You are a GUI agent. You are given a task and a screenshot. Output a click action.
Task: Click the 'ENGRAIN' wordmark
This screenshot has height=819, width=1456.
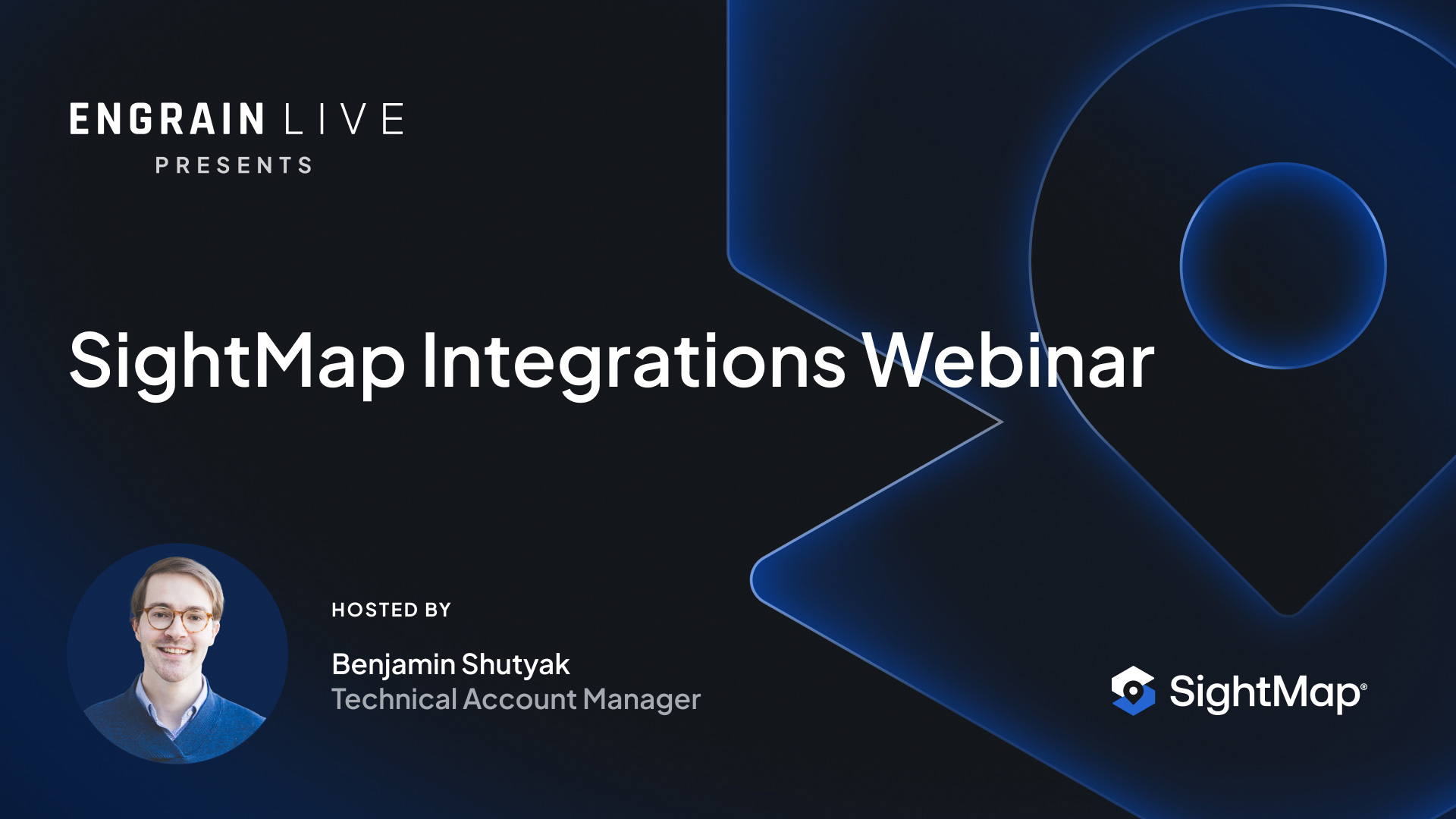pos(168,120)
